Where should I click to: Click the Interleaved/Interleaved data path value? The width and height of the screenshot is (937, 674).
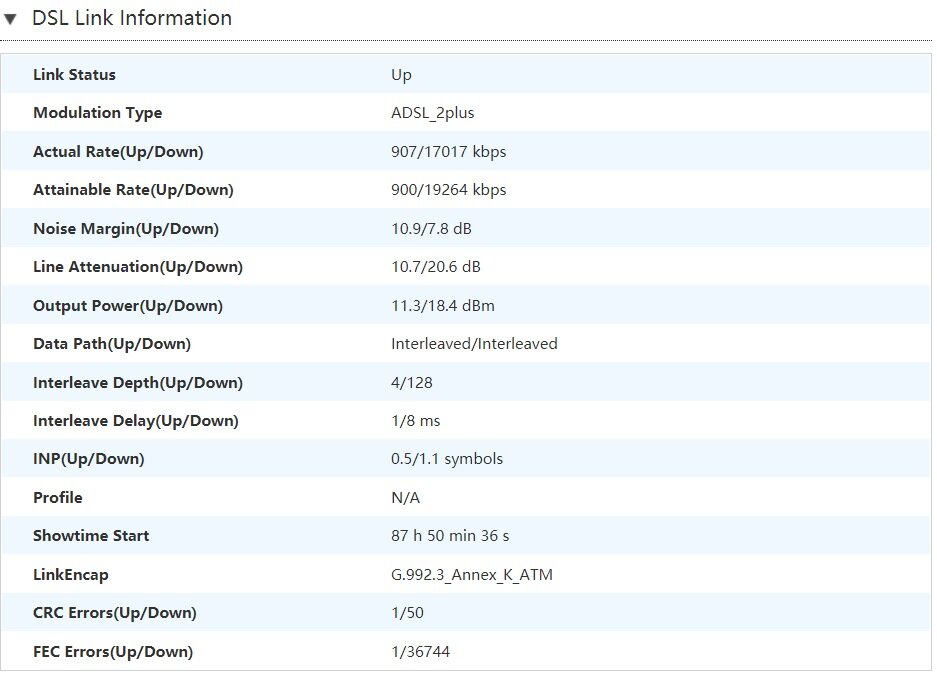474,344
